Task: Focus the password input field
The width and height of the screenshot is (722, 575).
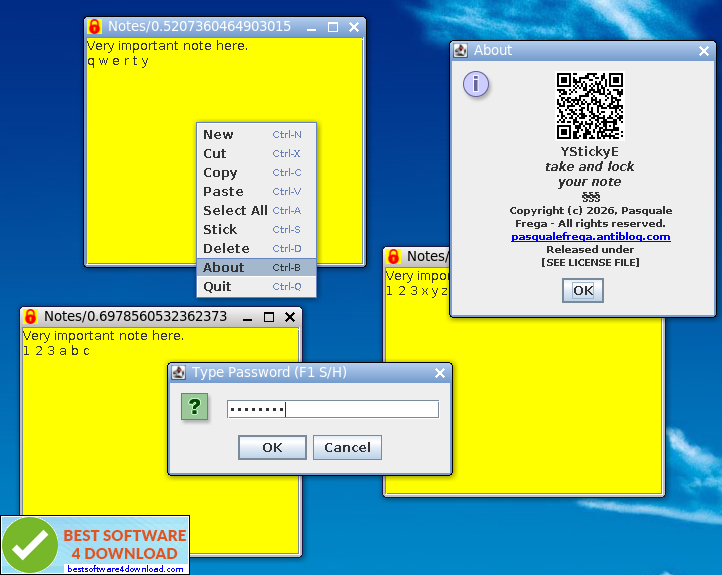Action: 333,409
